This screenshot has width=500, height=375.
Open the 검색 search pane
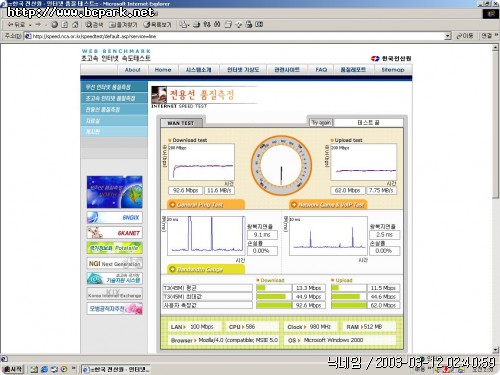94,24
